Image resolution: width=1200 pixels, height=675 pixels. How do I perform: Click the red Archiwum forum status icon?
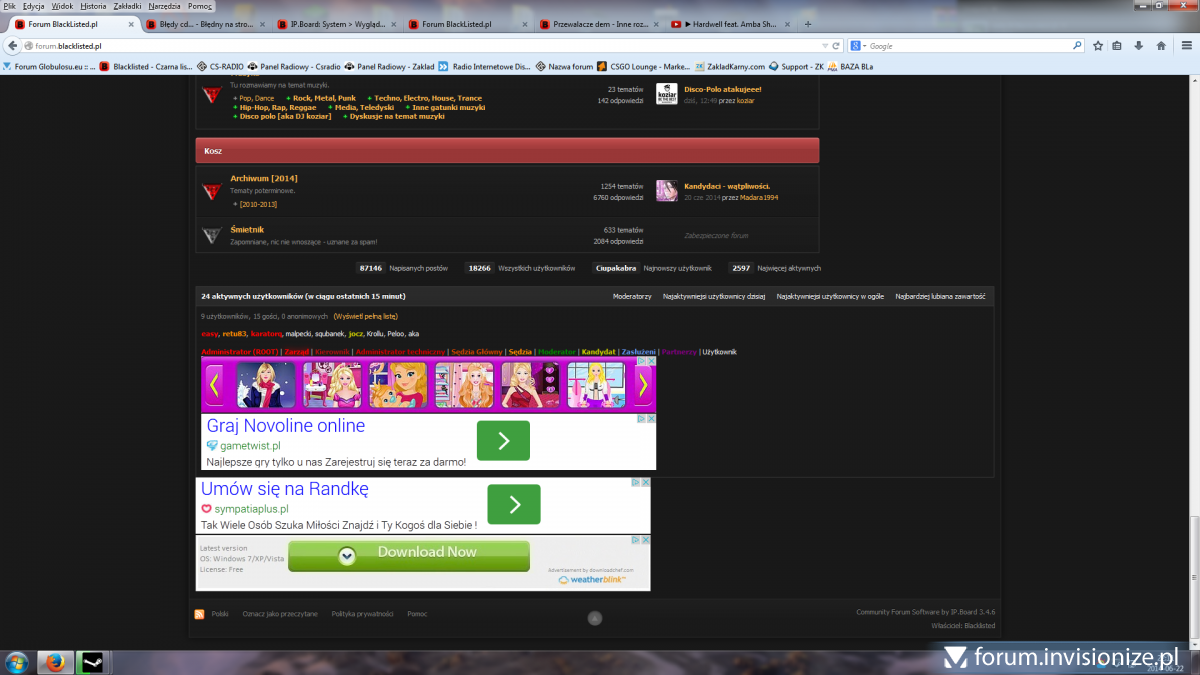tap(211, 191)
